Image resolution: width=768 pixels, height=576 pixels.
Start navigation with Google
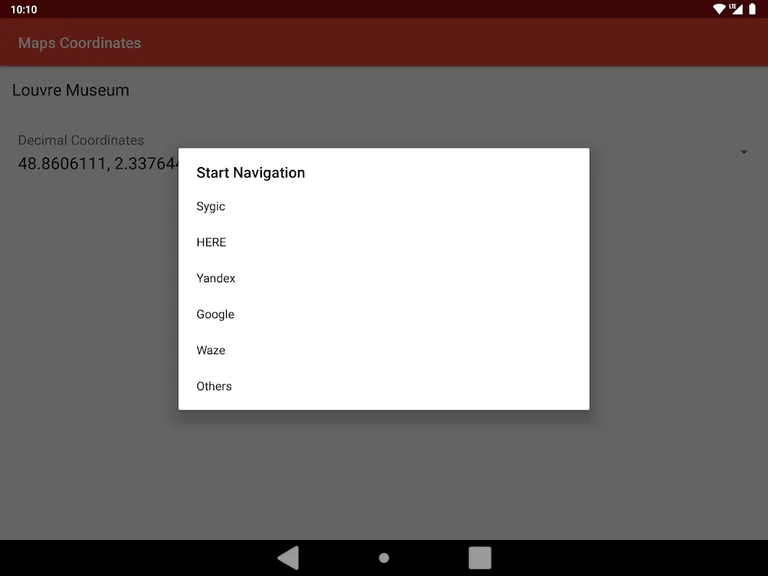(215, 314)
